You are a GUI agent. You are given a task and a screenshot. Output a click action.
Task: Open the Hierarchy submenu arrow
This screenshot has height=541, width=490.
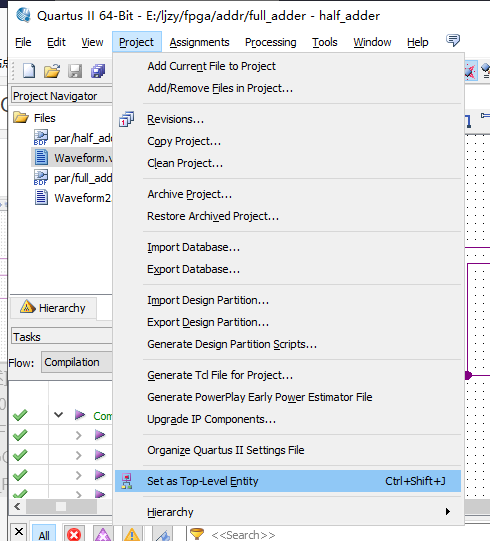pos(448,511)
